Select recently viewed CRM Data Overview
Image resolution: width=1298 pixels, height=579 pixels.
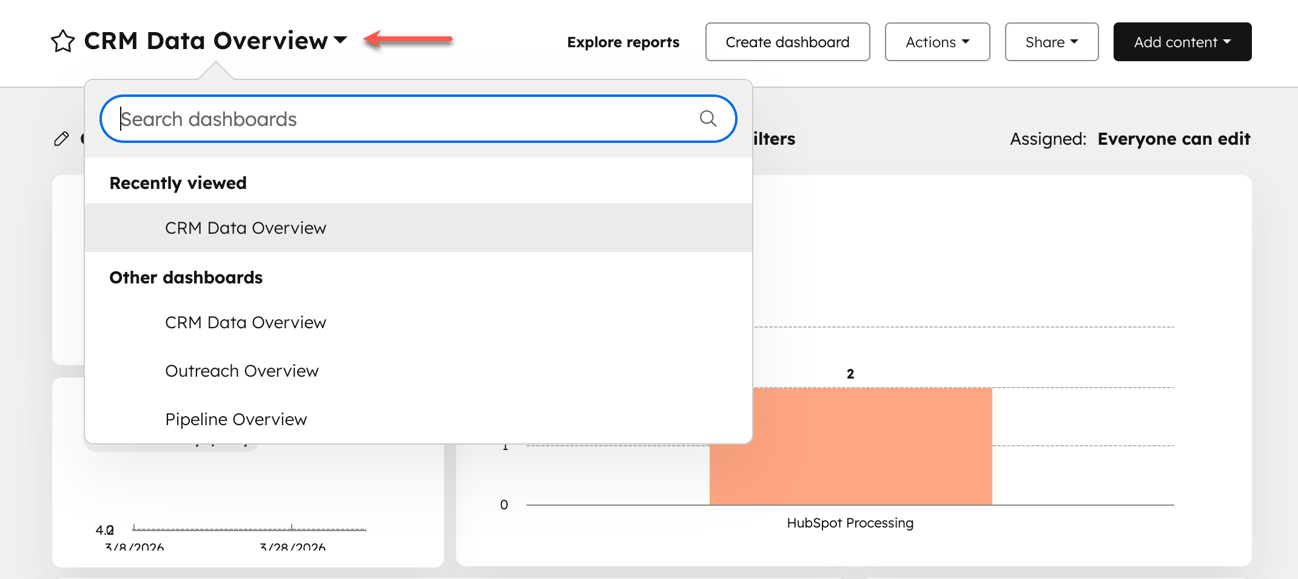(x=418, y=228)
